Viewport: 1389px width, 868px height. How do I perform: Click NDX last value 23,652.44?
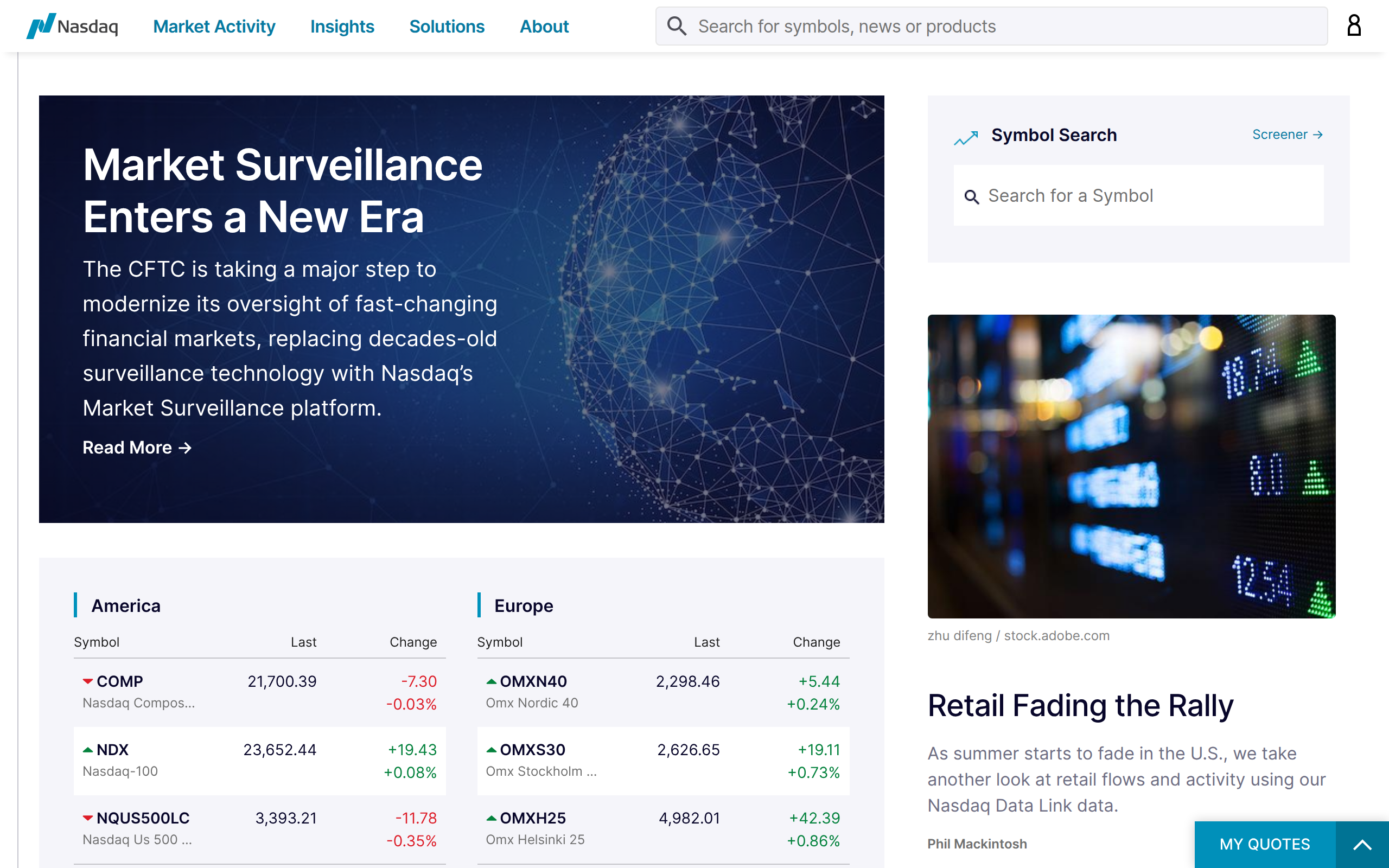click(279, 750)
